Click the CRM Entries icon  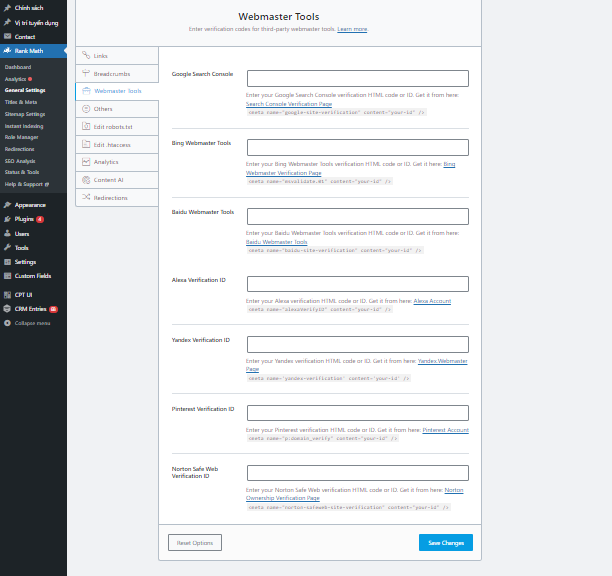pyautogui.click(x=7, y=309)
